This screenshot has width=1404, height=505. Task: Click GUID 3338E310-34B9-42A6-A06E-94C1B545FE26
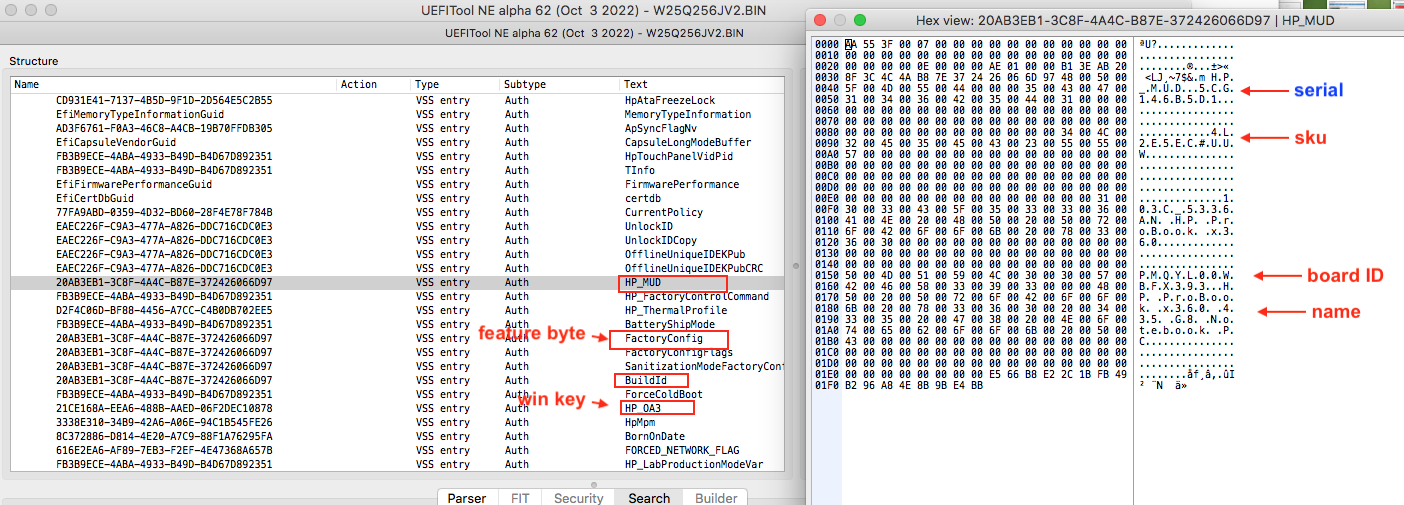(164, 422)
